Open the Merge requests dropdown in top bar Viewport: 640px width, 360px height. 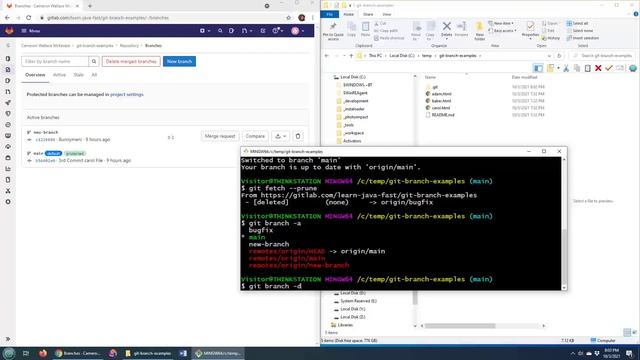(x=247, y=31)
